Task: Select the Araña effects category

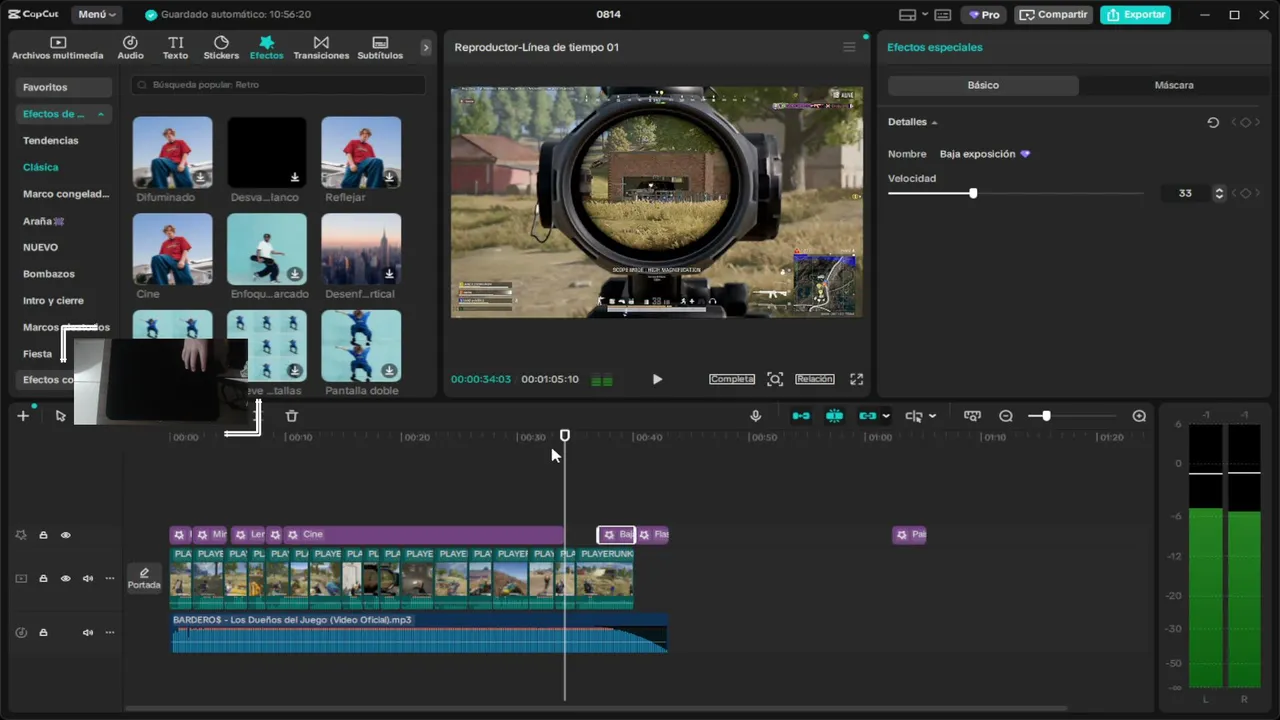Action: (43, 221)
